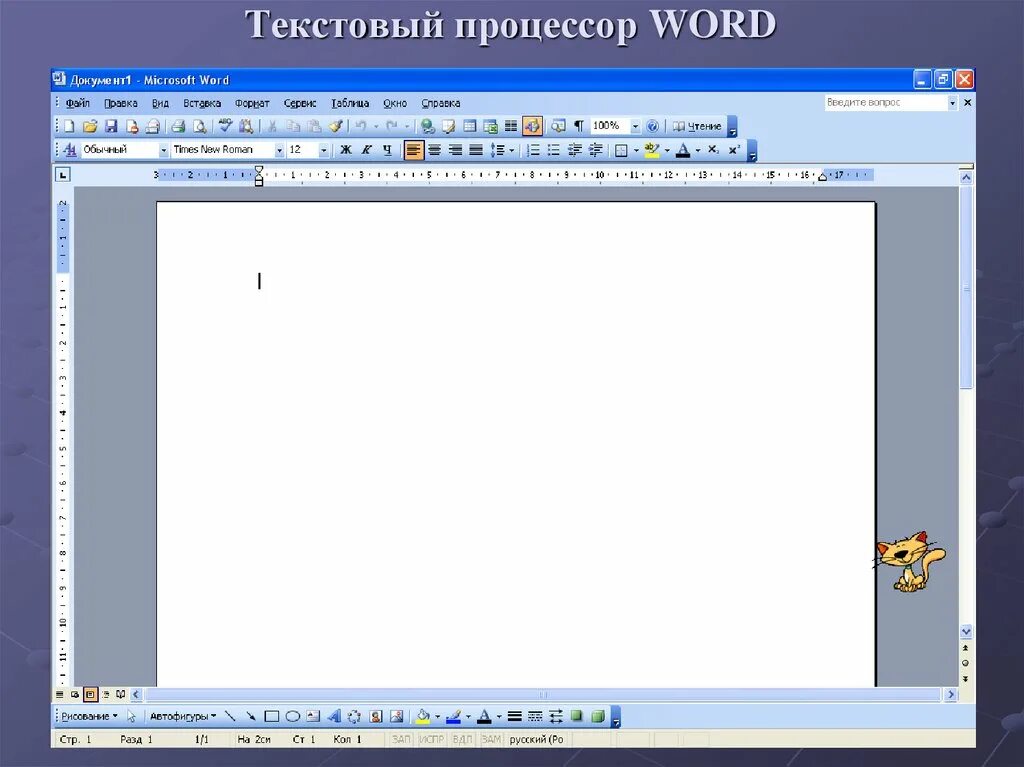1024x767 pixels.
Task: Open Word Help question mark icon
Action: tap(652, 126)
